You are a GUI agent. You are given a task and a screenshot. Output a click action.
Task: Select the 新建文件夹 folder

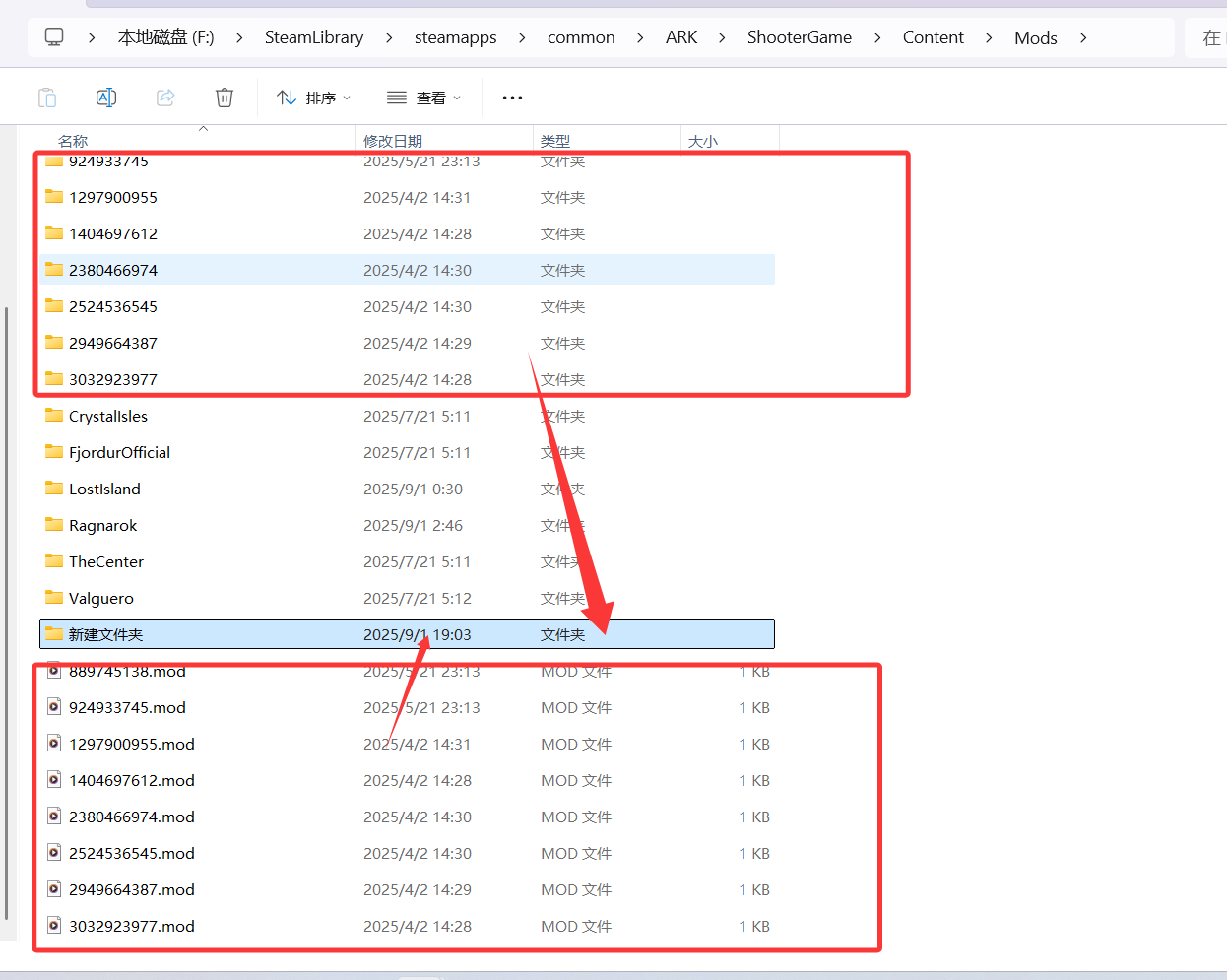point(106,634)
